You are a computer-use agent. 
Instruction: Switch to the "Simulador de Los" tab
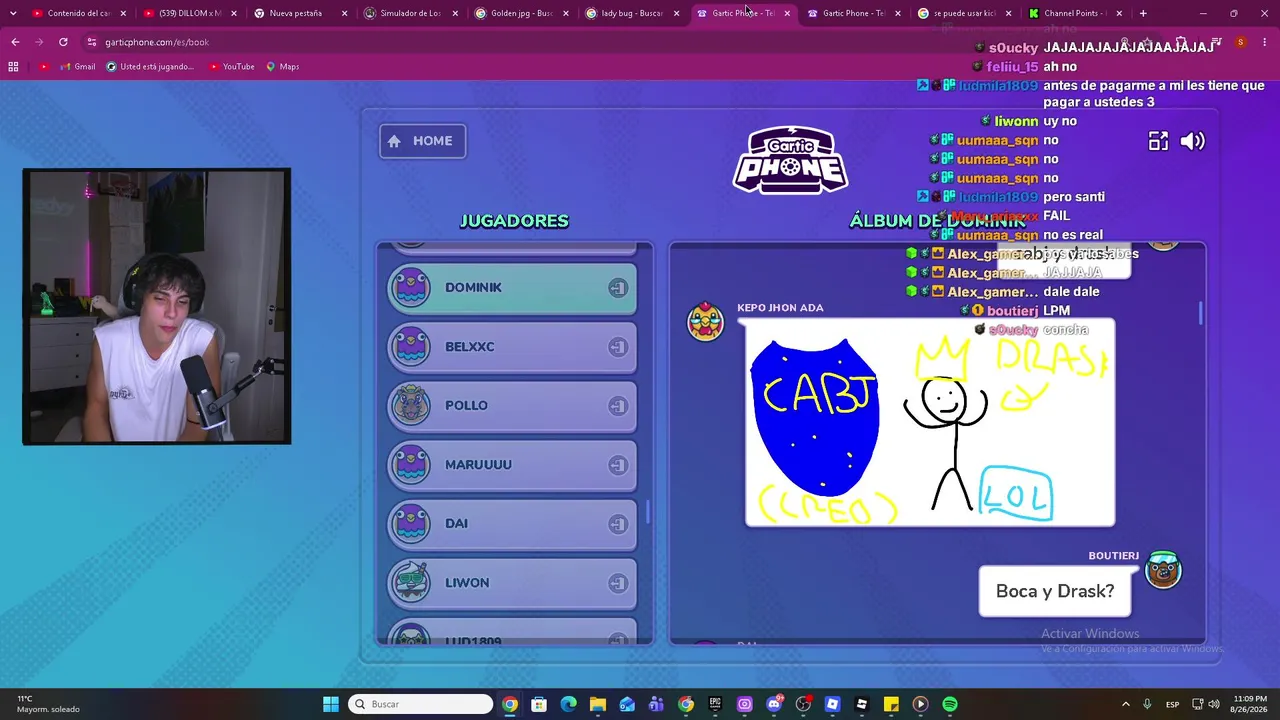[x=410, y=13]
